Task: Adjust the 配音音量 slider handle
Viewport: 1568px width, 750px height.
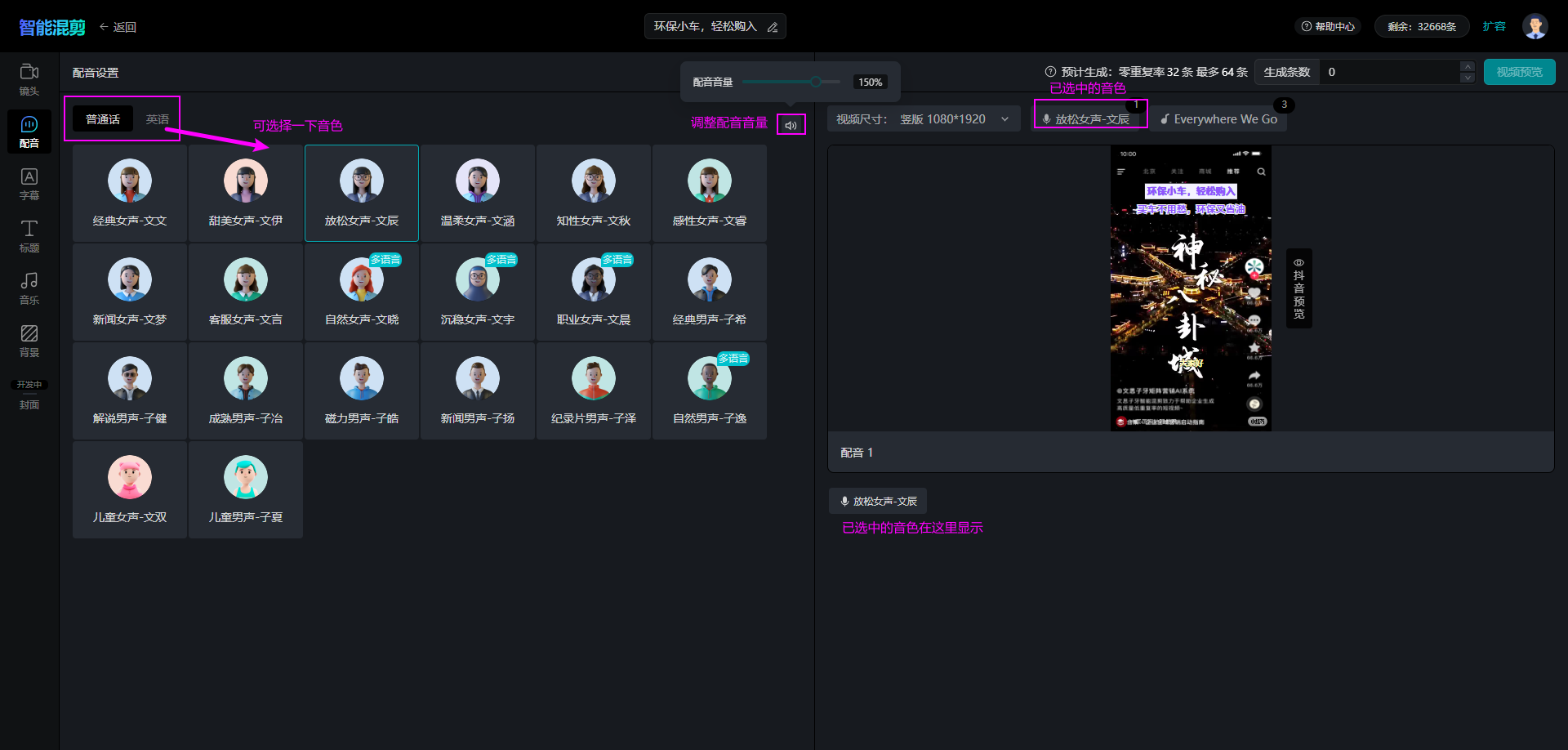Action: point(815,82)
